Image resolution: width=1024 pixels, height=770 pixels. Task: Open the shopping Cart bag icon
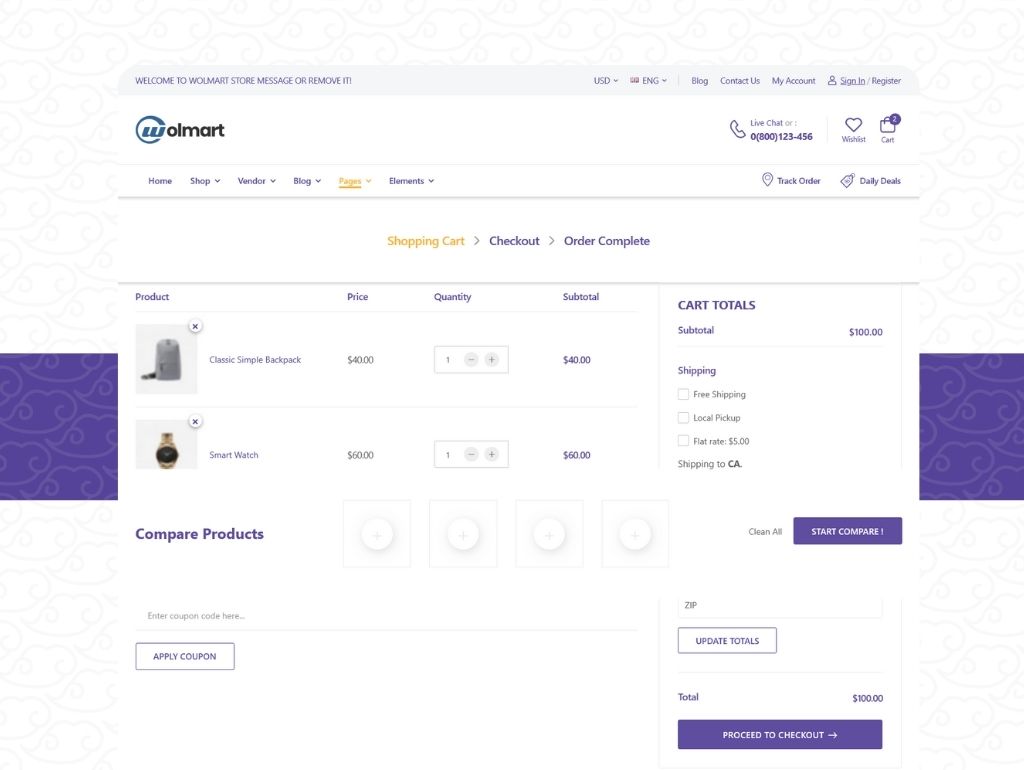(x=887, y=125)
